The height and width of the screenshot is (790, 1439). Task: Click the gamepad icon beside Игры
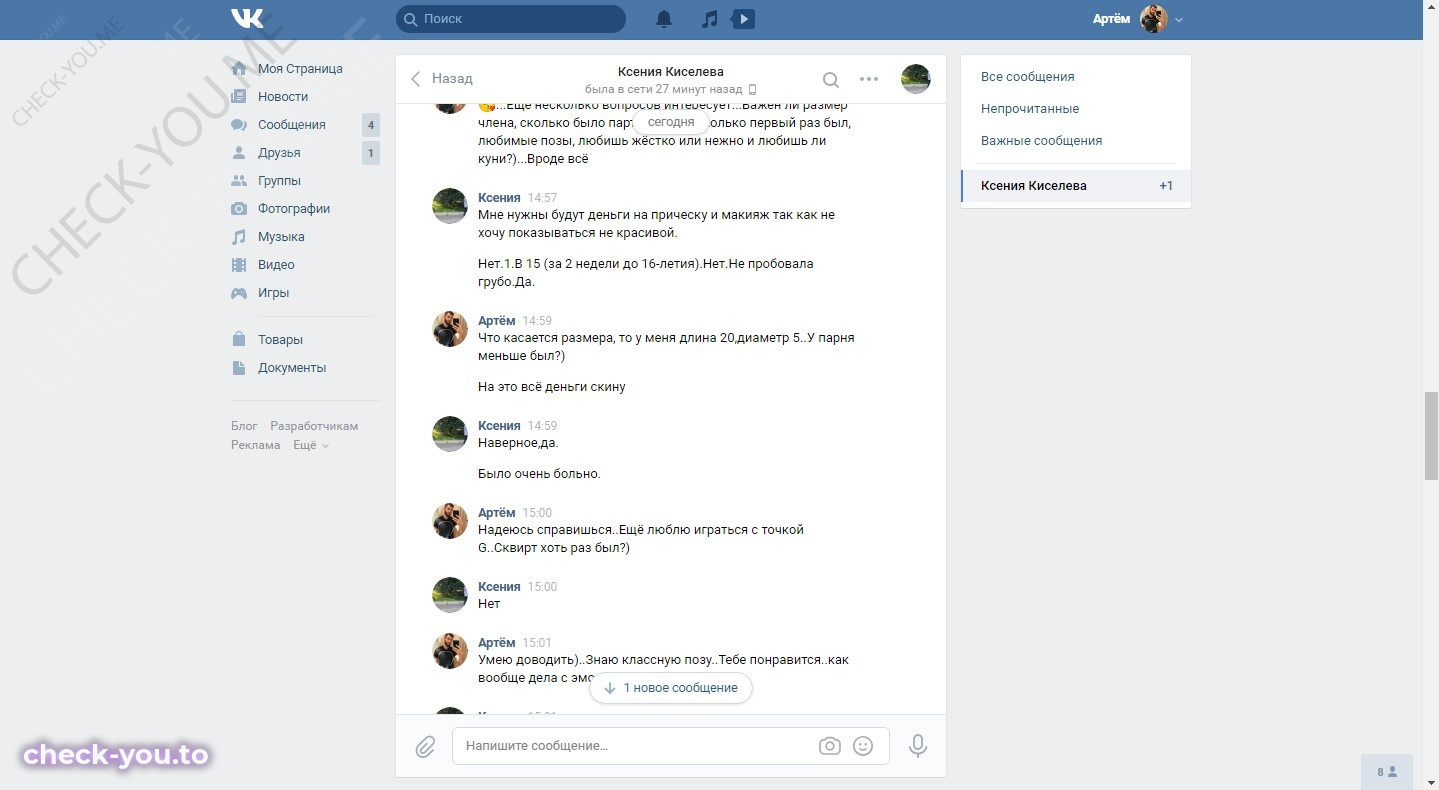click(239, 293)
